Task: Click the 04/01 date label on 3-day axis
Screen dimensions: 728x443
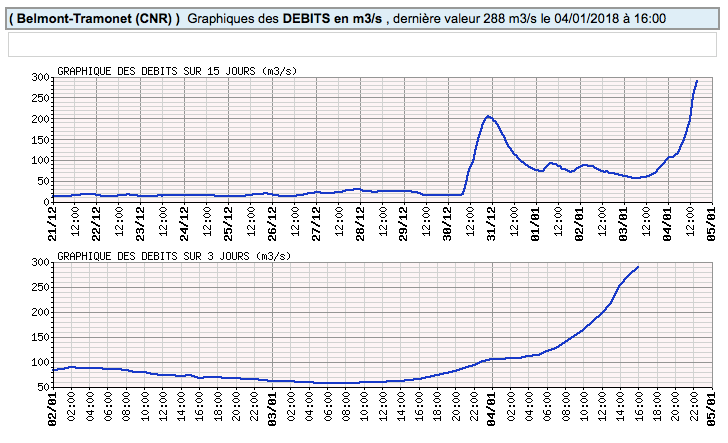Action: [493, 412]
